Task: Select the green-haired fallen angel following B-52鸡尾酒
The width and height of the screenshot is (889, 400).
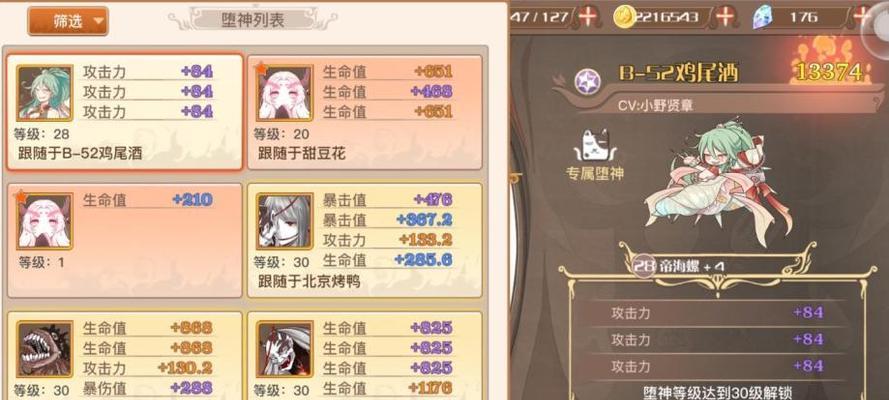Action: 125,112
